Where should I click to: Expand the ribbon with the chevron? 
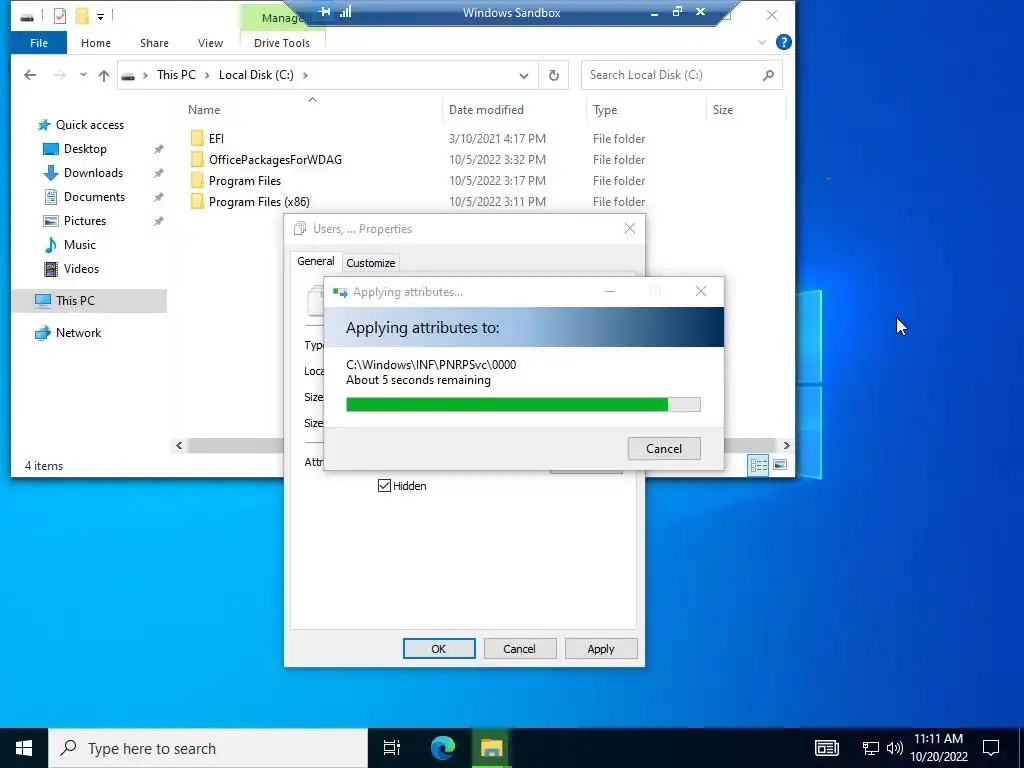[761, 42]
